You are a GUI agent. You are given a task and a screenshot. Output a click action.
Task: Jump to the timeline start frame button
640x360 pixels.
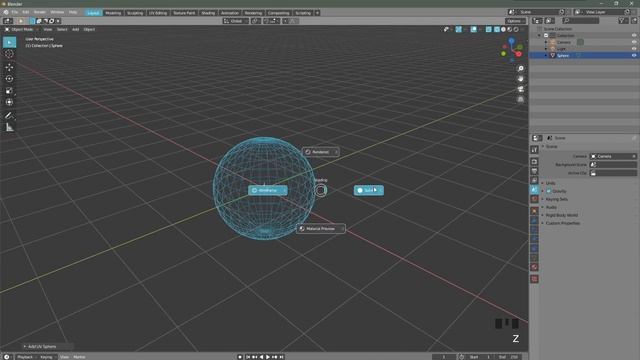pos(248,357)
